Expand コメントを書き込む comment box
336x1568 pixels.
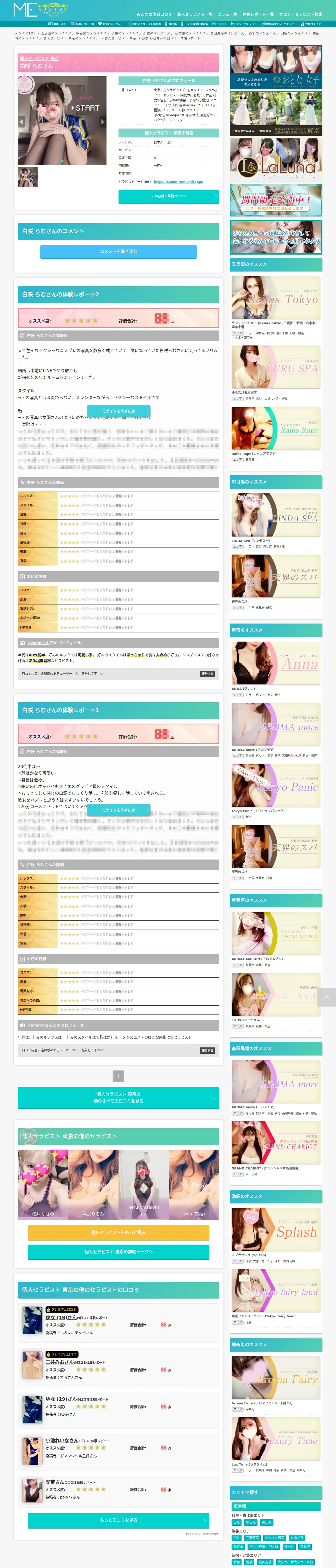(118, 251)
